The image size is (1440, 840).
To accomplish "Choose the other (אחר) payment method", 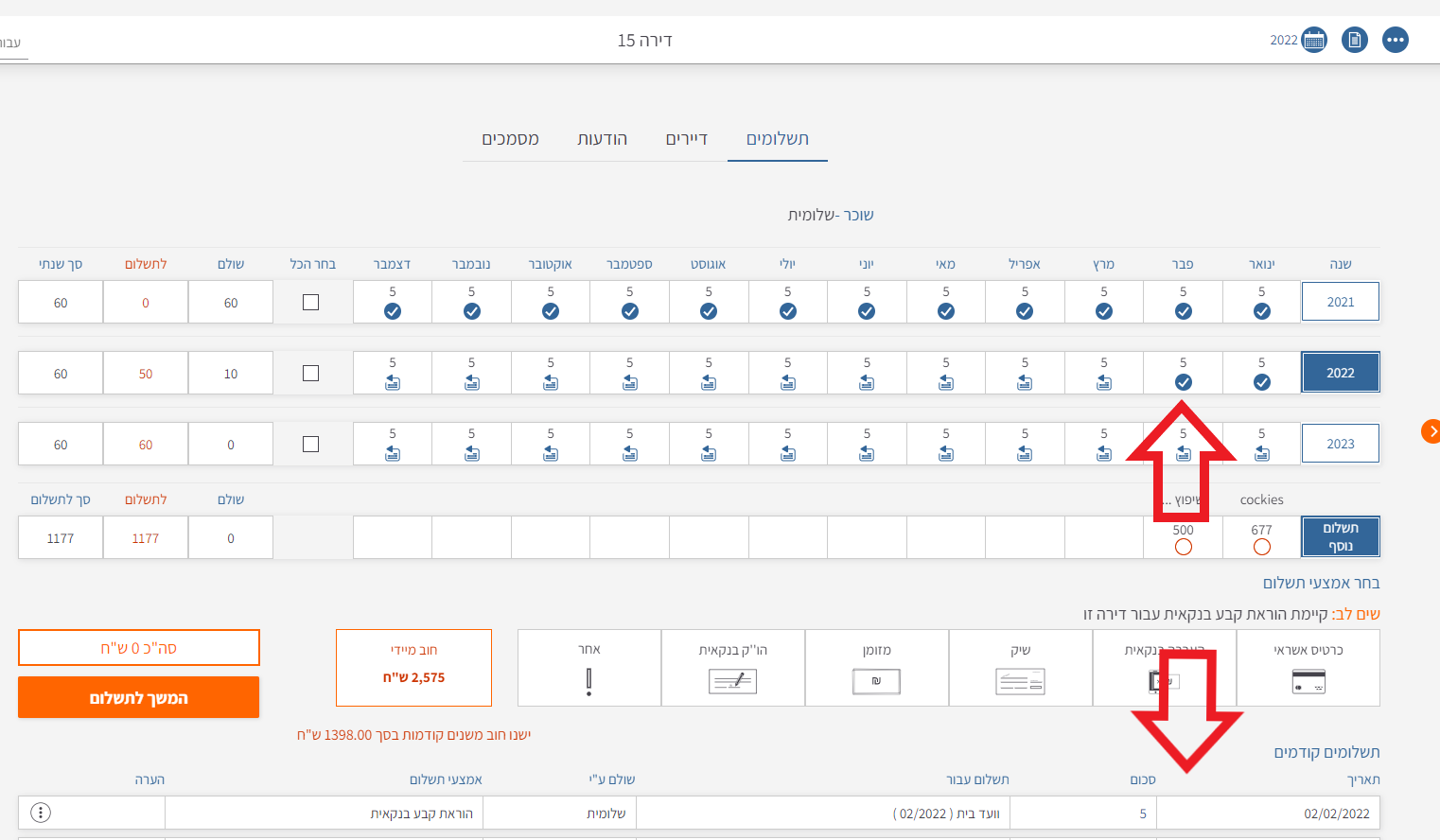I will [x=588, y=669].
